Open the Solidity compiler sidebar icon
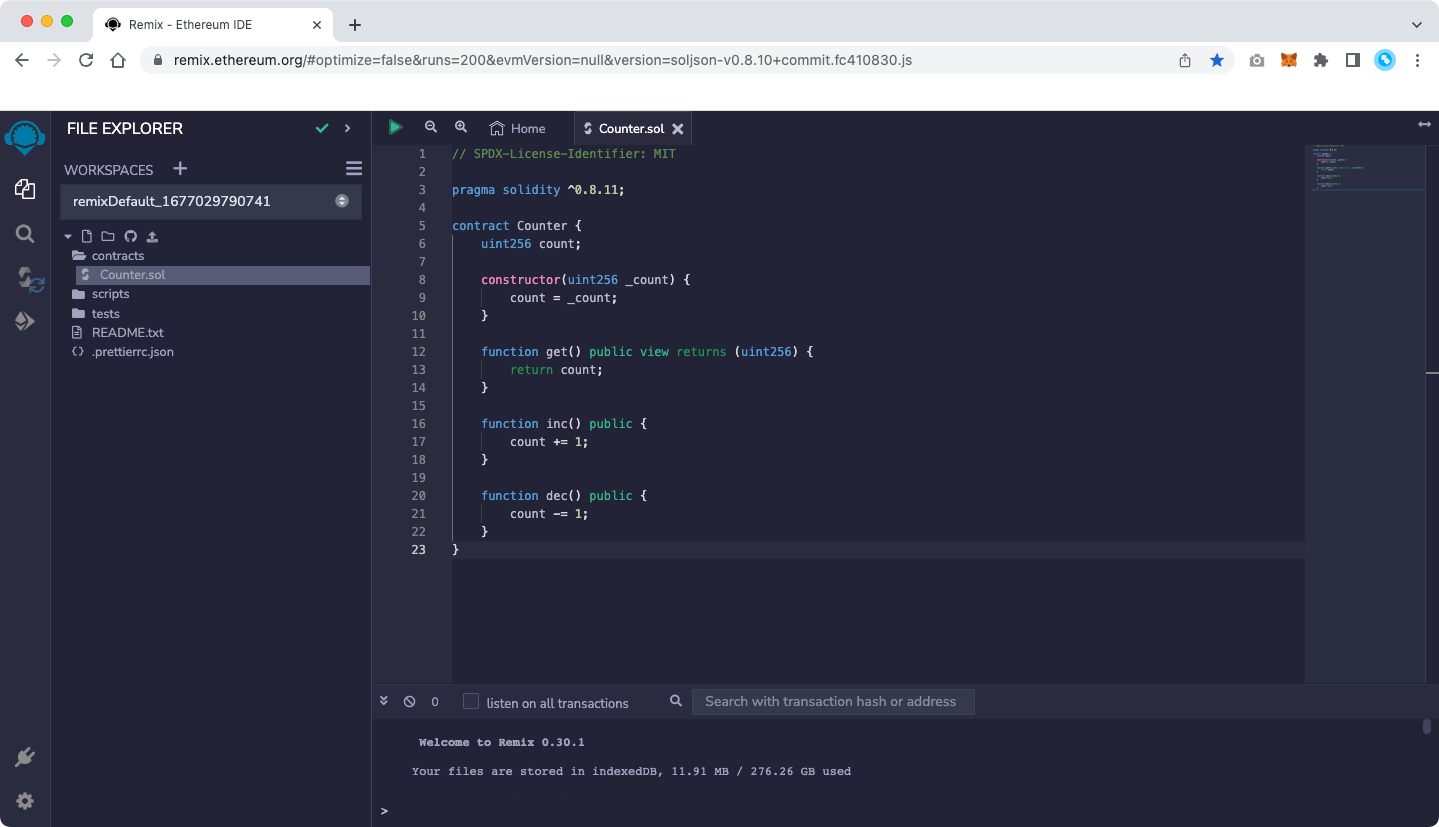The width and height of the screenshot is (1439, 827). click(26, 279)
